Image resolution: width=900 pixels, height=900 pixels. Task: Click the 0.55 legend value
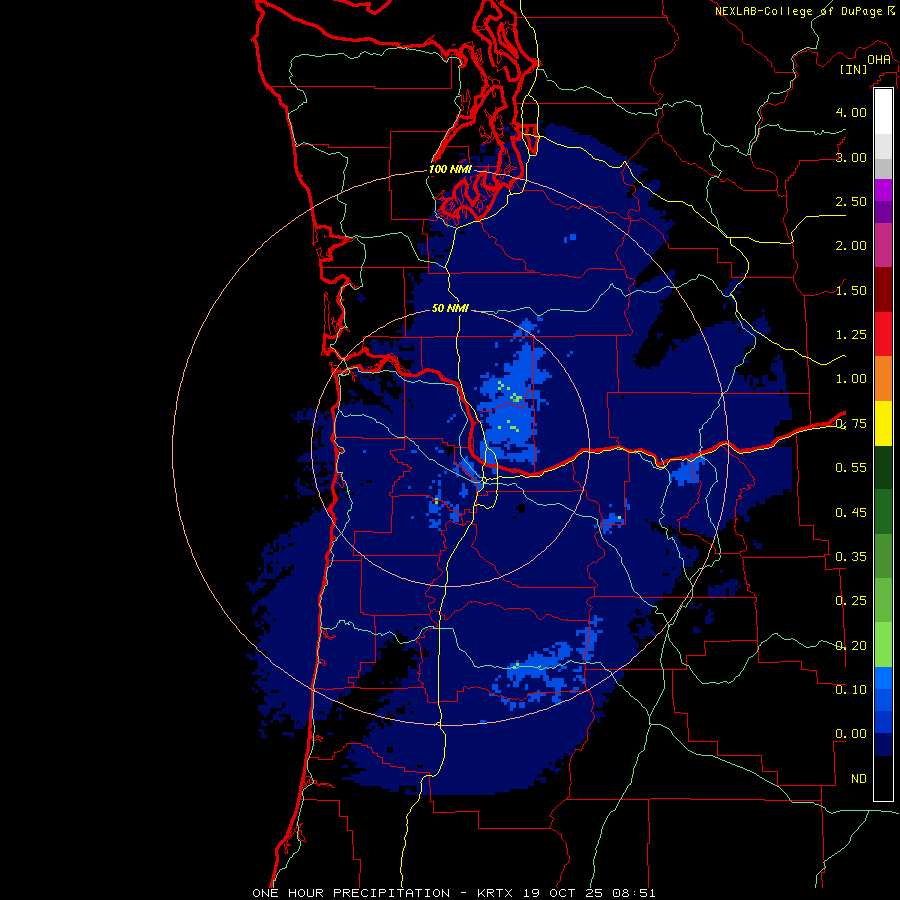tap(851, 468)
